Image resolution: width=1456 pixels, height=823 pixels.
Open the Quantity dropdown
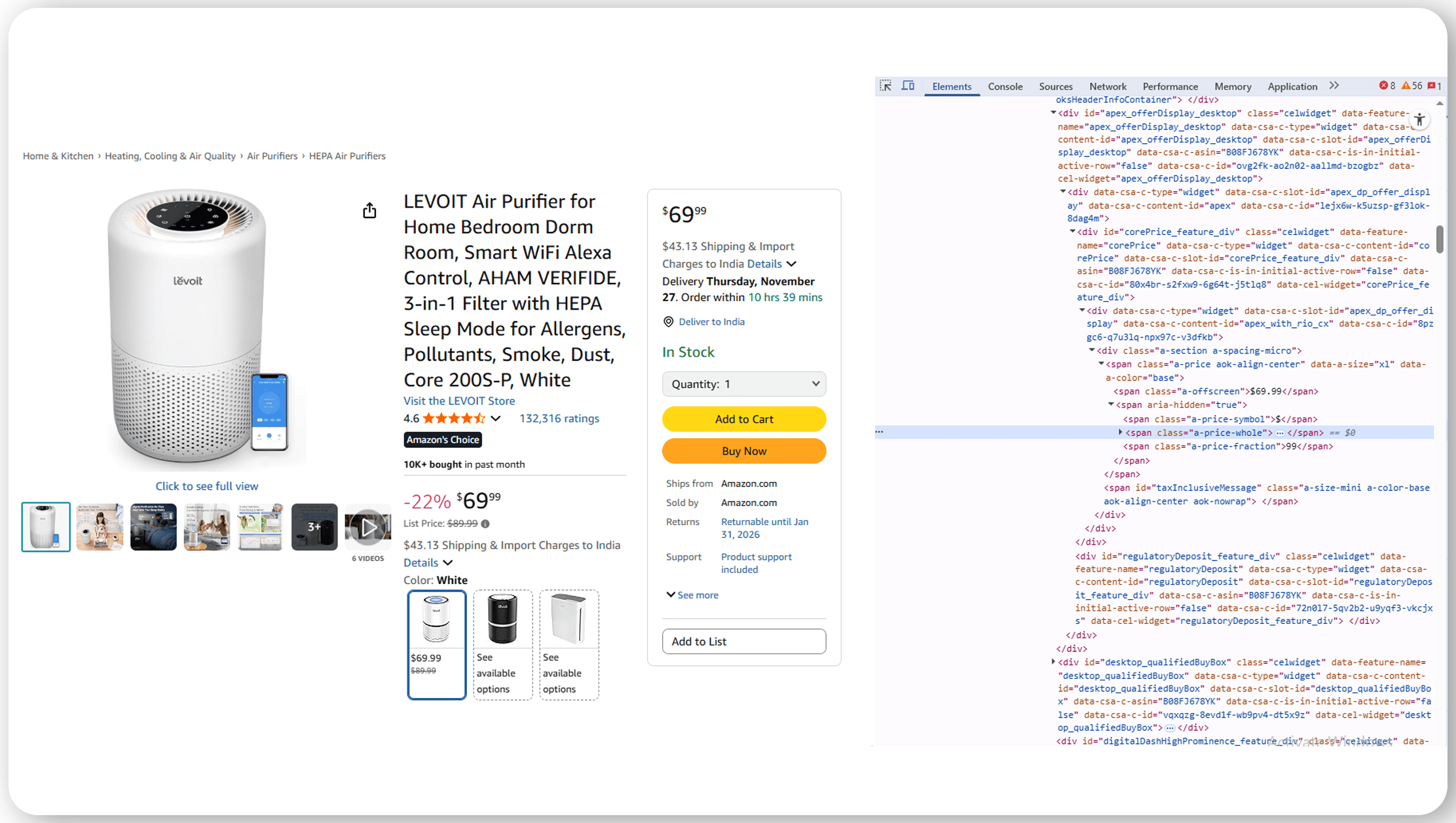744,384
